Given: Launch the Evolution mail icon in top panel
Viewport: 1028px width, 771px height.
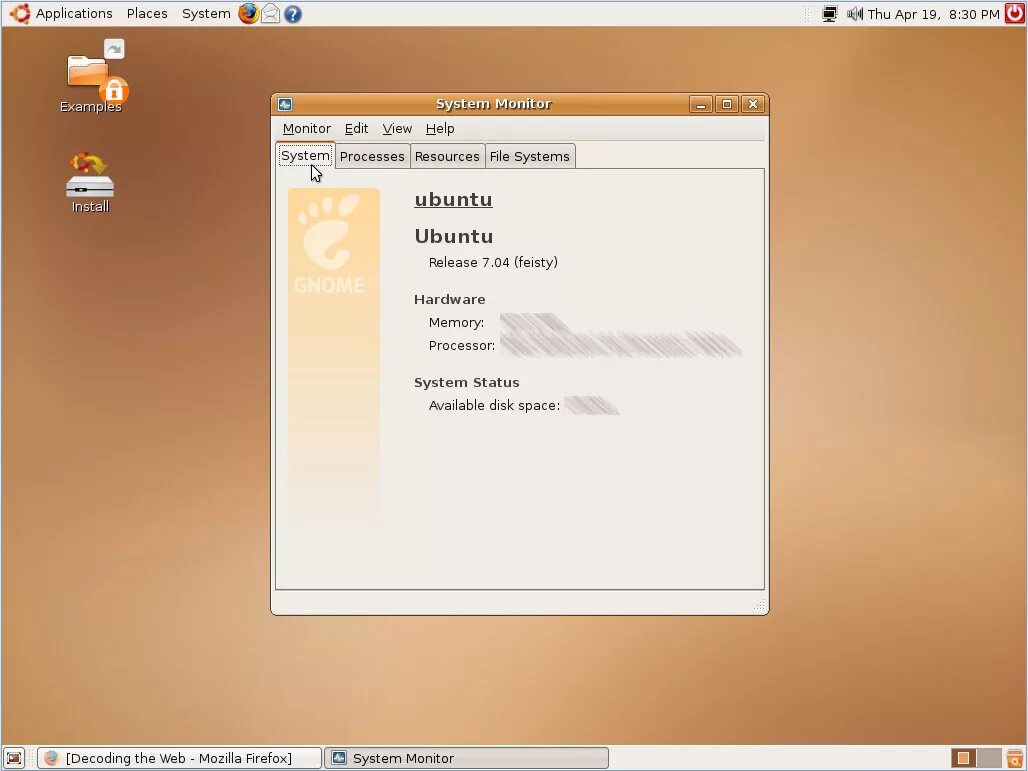Looking at the screenshot, I should click(271, 13).
